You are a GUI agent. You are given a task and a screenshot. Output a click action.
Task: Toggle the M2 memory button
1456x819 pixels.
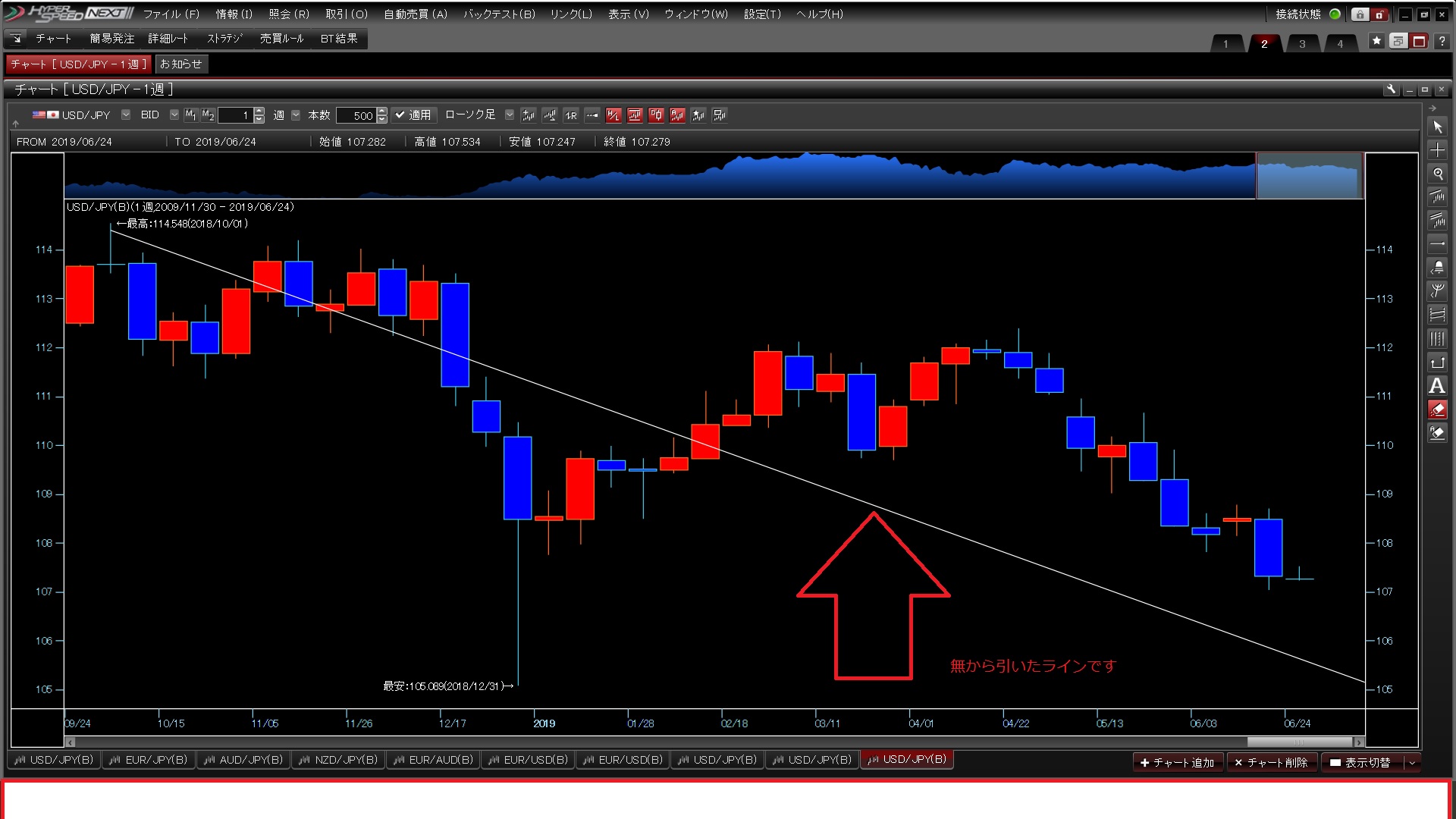tap(208, 115)
